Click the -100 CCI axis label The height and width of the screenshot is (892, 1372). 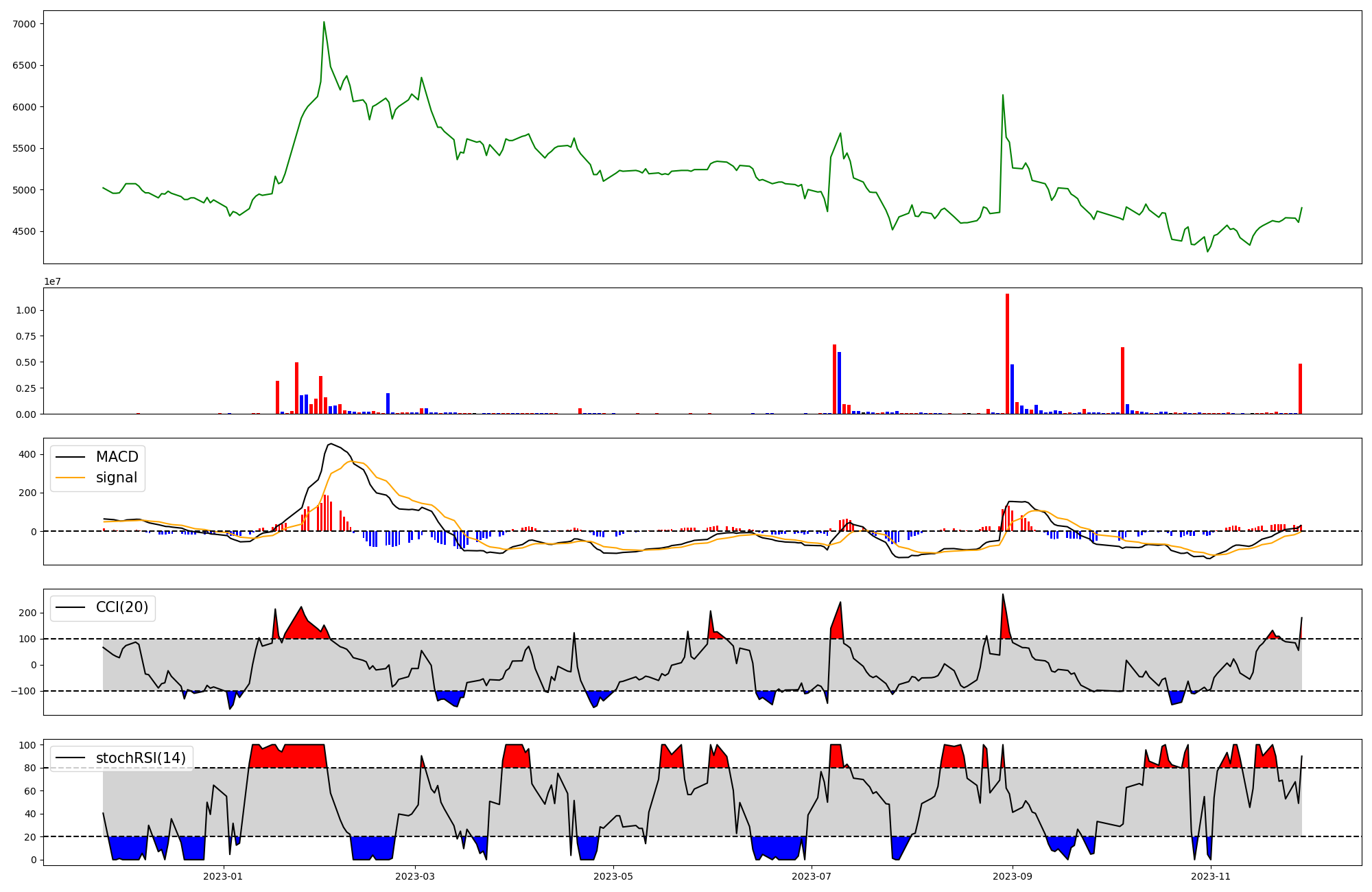[x=23, y=691]
